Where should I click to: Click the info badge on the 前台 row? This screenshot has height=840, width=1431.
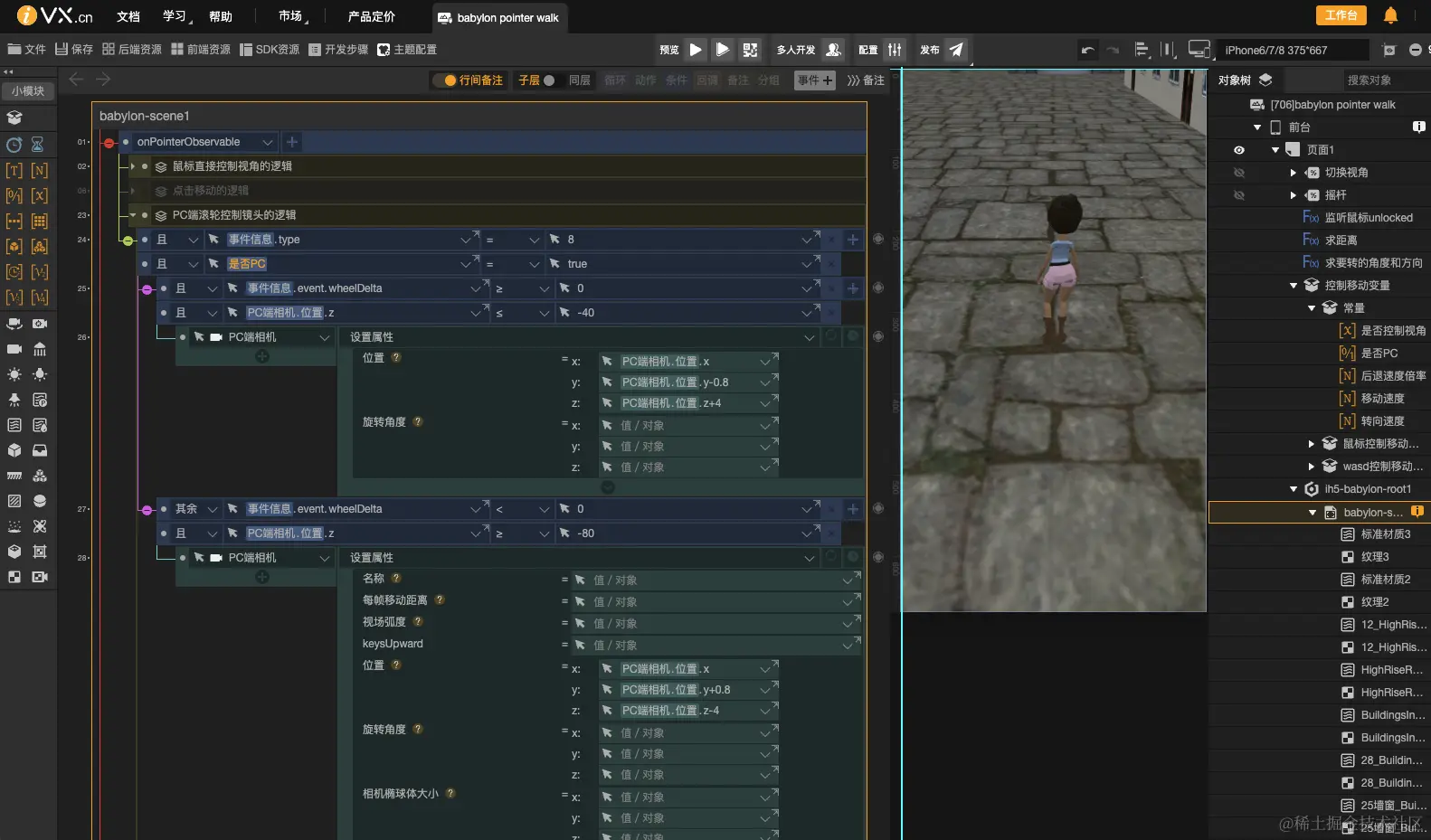coord(1419,127)
